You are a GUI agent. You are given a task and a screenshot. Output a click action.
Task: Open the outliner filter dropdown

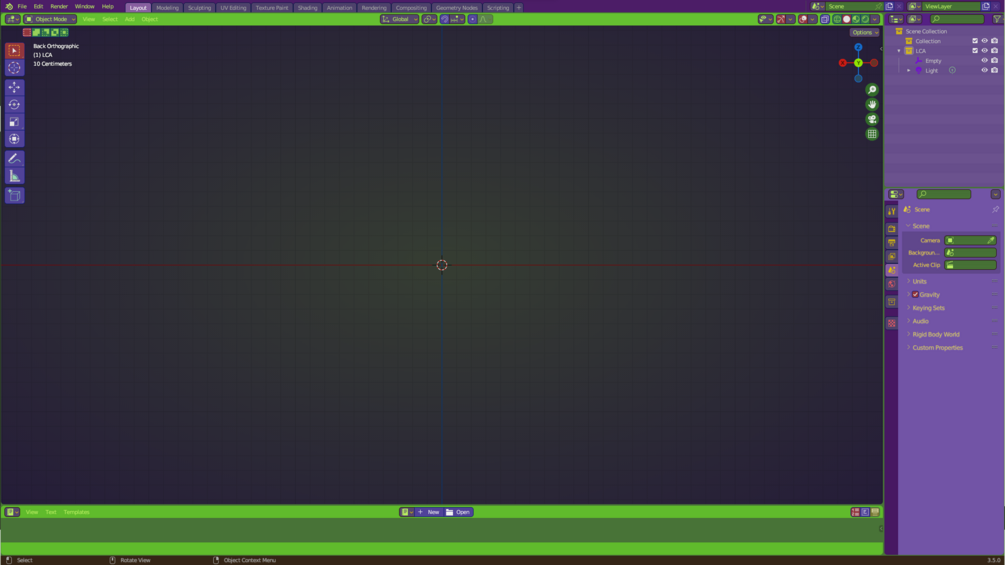click(997, 19)
